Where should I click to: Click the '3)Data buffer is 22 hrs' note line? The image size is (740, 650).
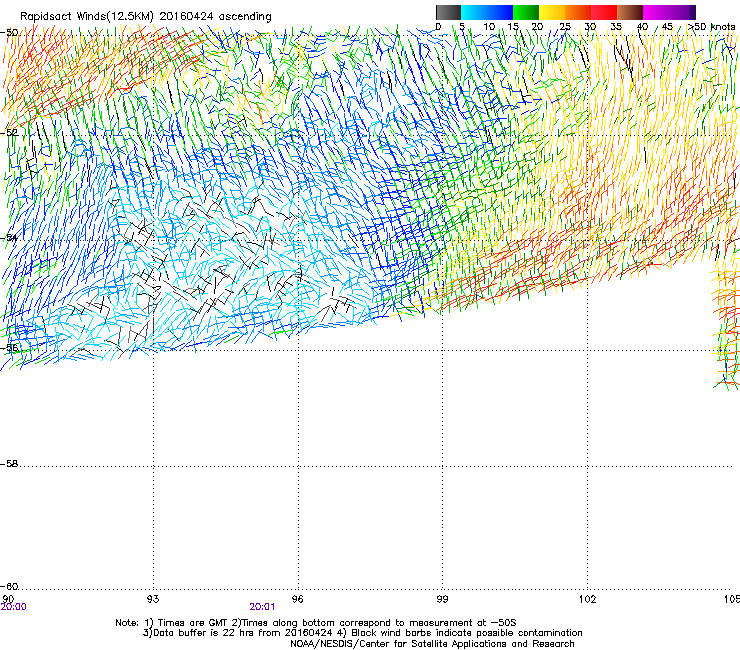coord(362,633)
